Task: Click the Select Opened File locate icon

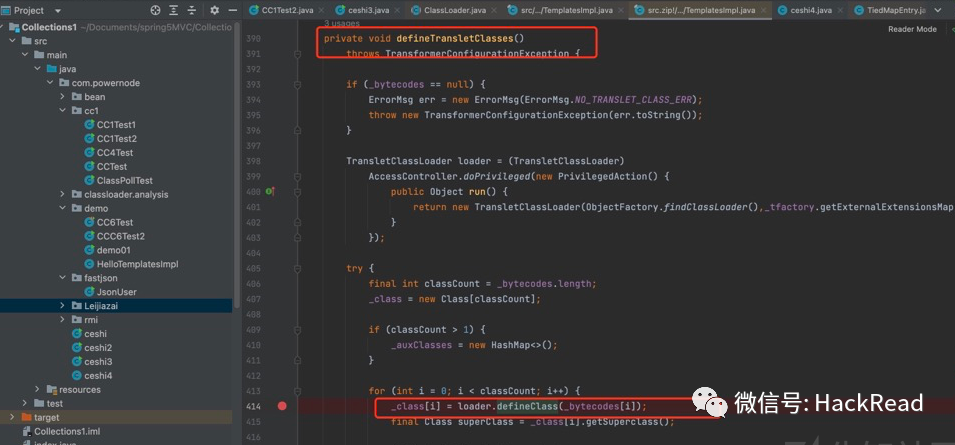Action: [x=155, y=10]
